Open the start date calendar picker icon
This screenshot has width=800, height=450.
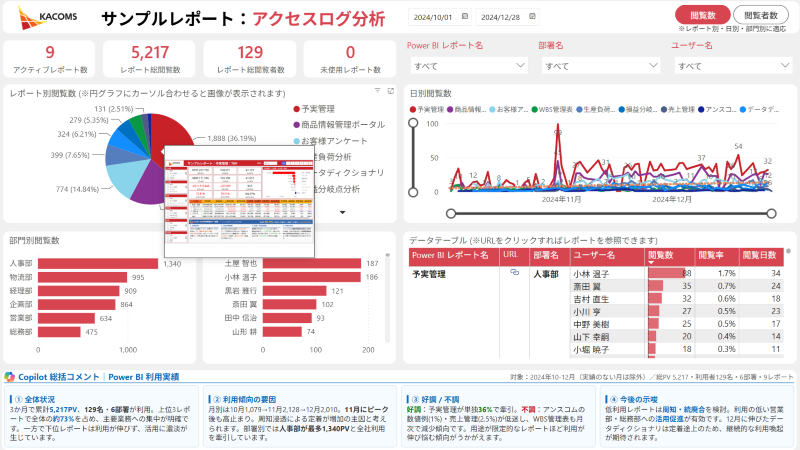[465, 16]
